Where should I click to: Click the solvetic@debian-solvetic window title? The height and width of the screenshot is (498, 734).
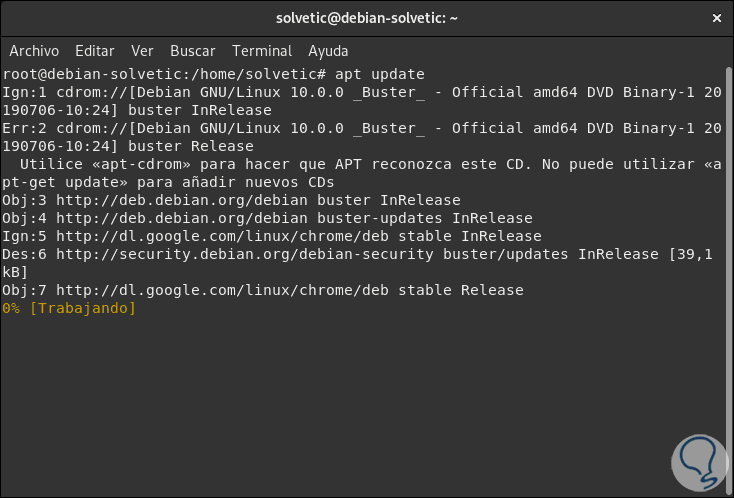click(366, 19)
